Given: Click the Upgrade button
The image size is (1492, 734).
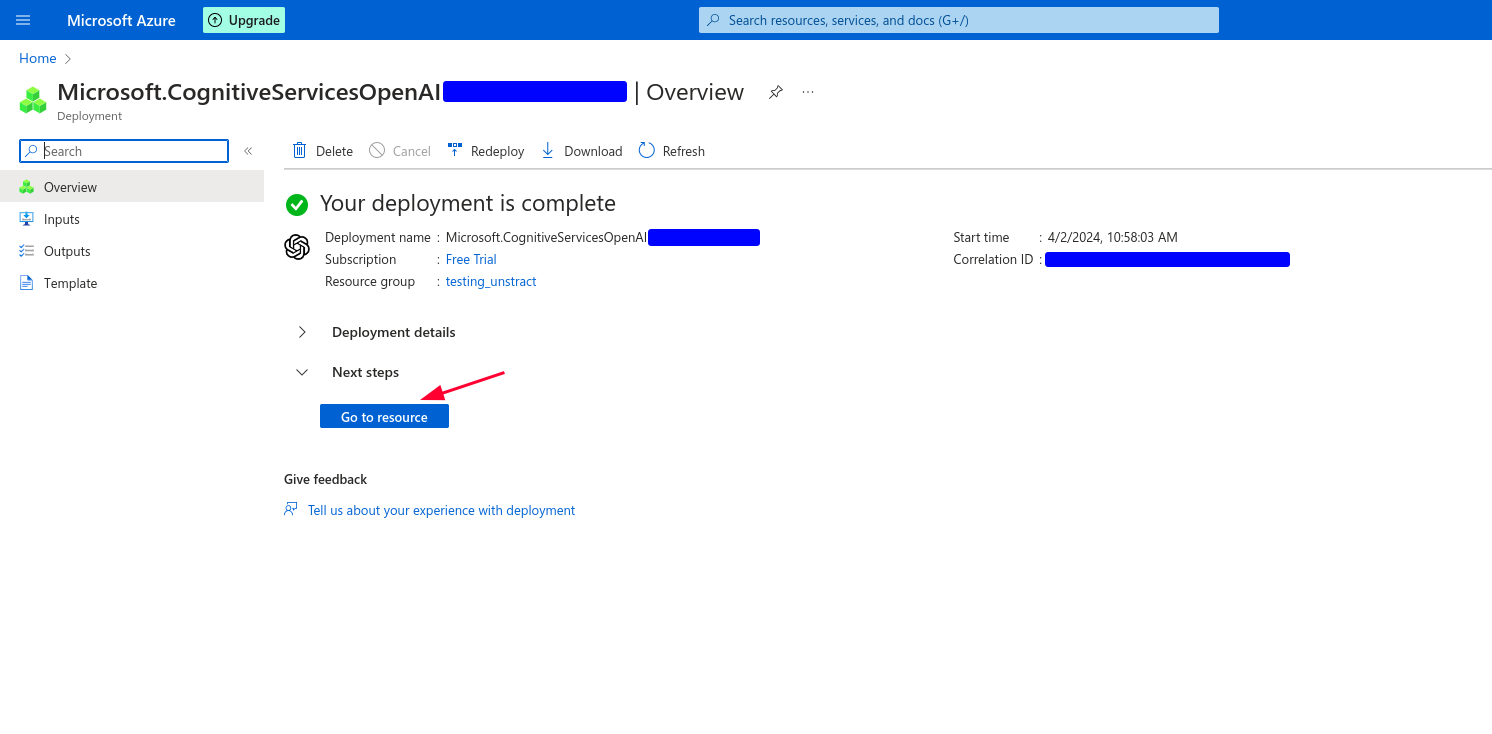Looking at the screenshot, I should [244, 20].
